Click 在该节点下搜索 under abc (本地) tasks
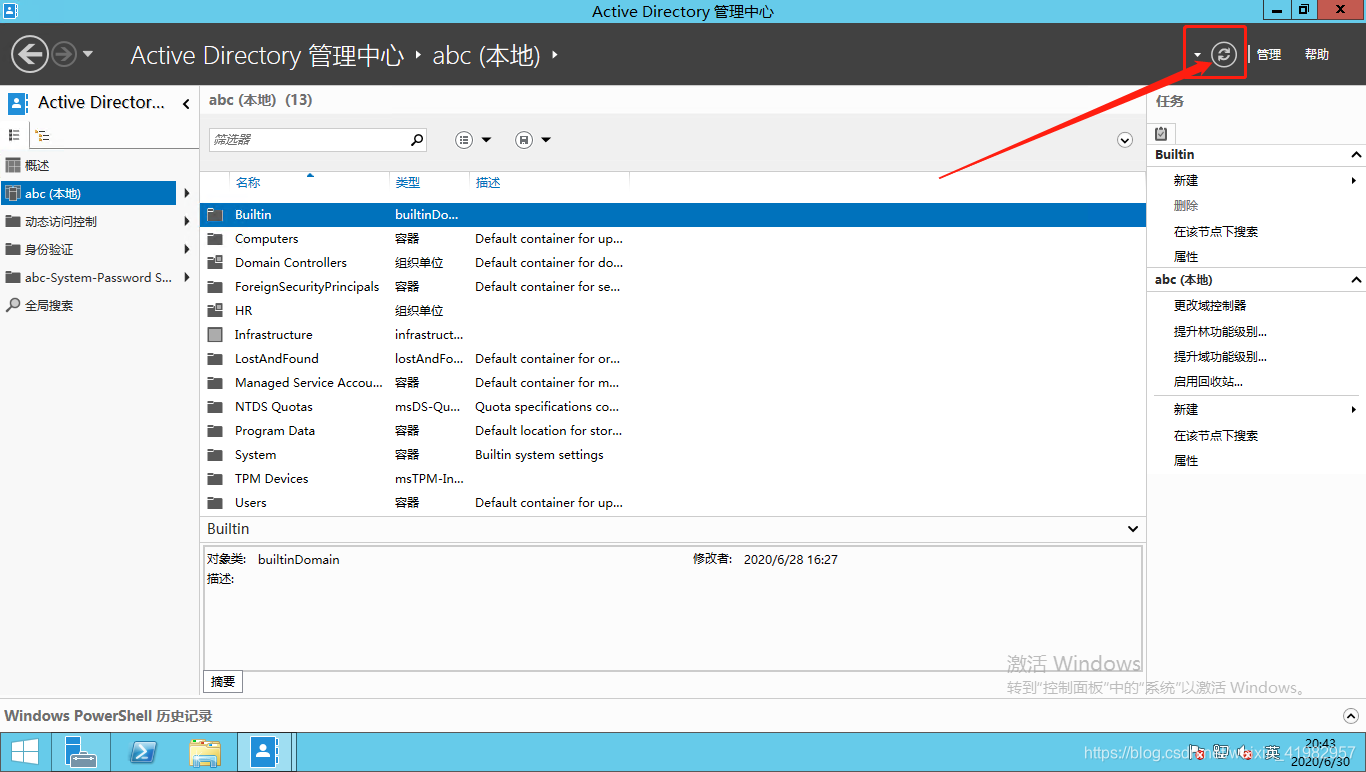Viewport: 1366px width, 772px height. click(x=1216, y=436)
